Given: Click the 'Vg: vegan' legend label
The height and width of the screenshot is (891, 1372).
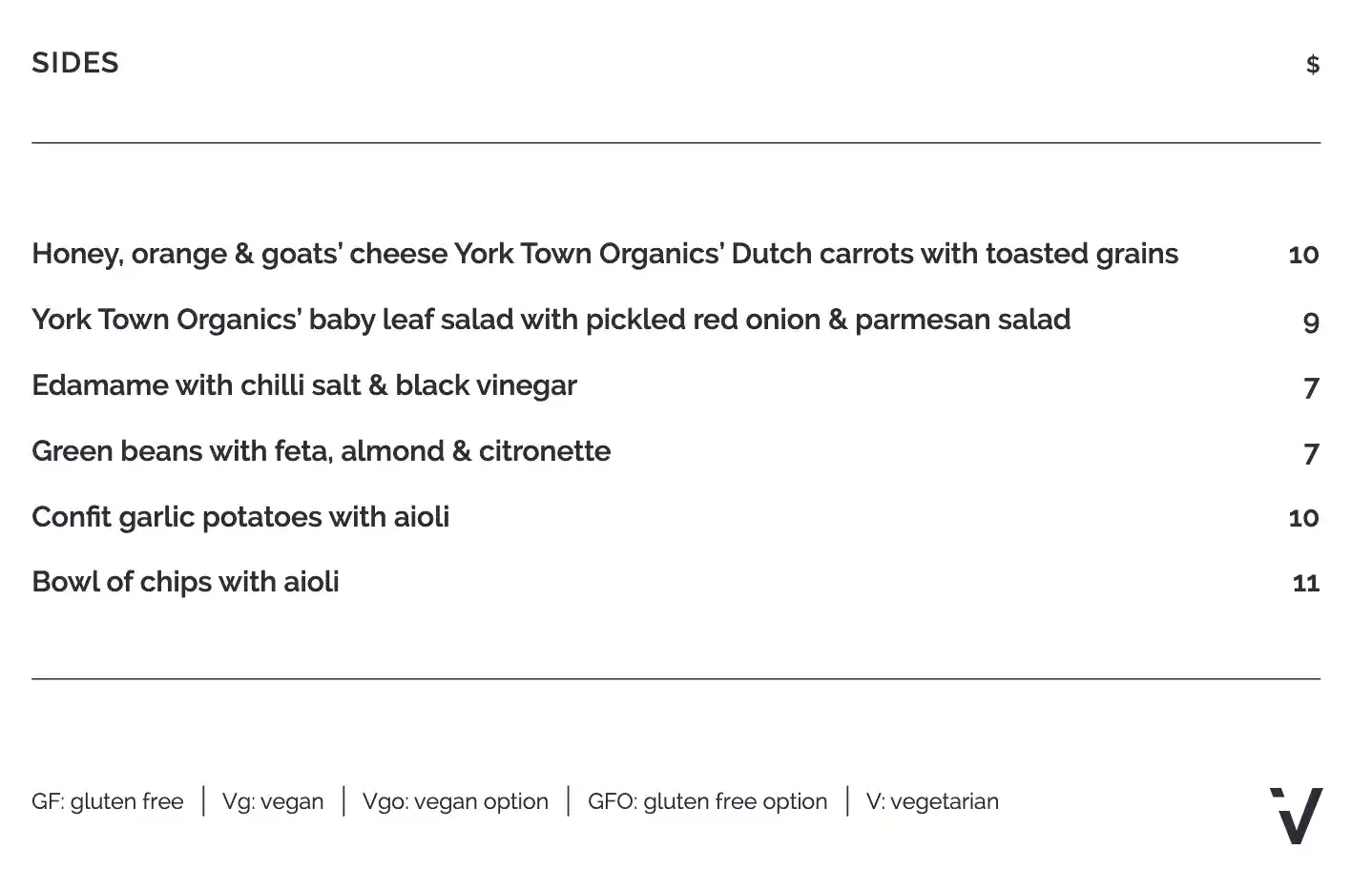Looking at the screenshot, I should click(x=273, y=801).
